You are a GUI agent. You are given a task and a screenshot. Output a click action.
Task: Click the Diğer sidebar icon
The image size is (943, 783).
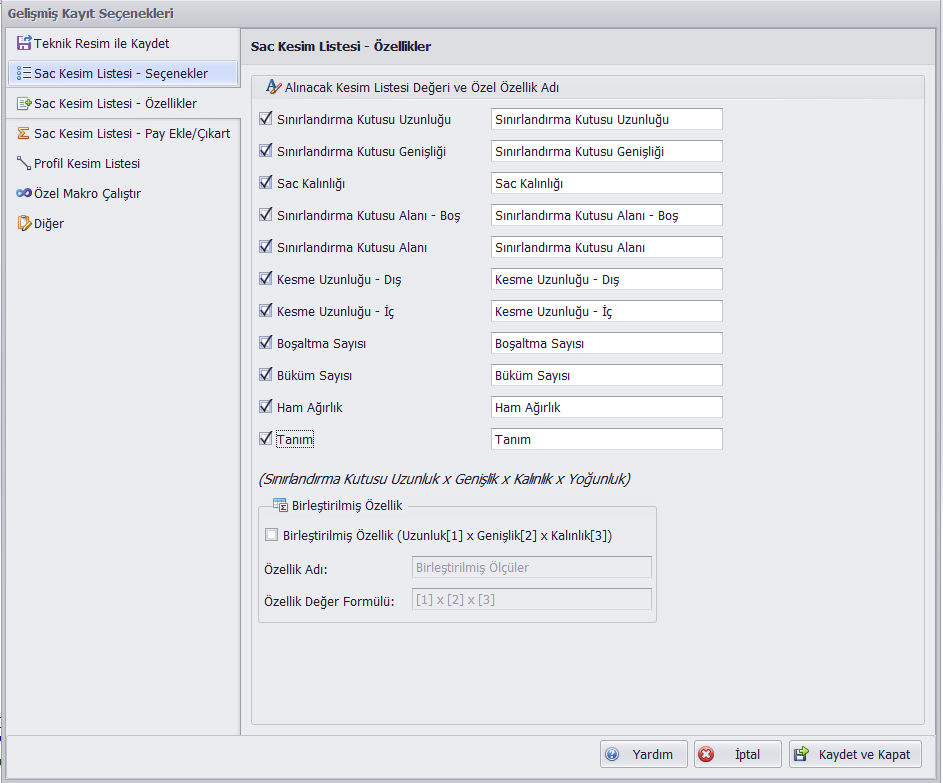tap(23, 223)
